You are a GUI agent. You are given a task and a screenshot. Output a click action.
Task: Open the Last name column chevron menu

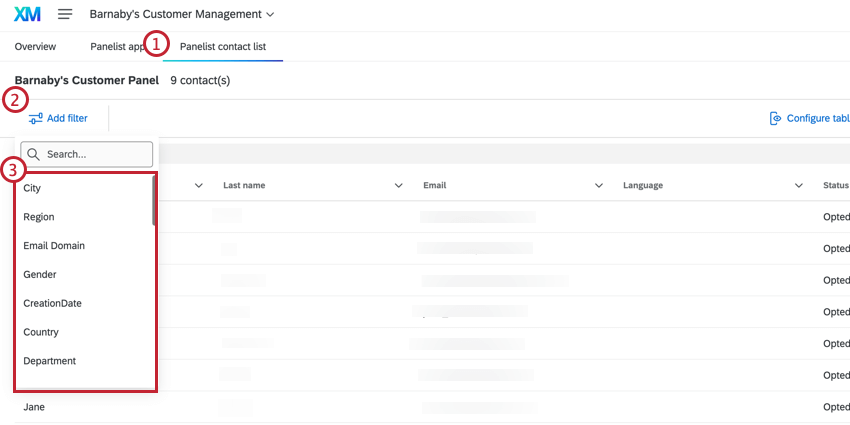pyautogui.click(x=398, y=185)
